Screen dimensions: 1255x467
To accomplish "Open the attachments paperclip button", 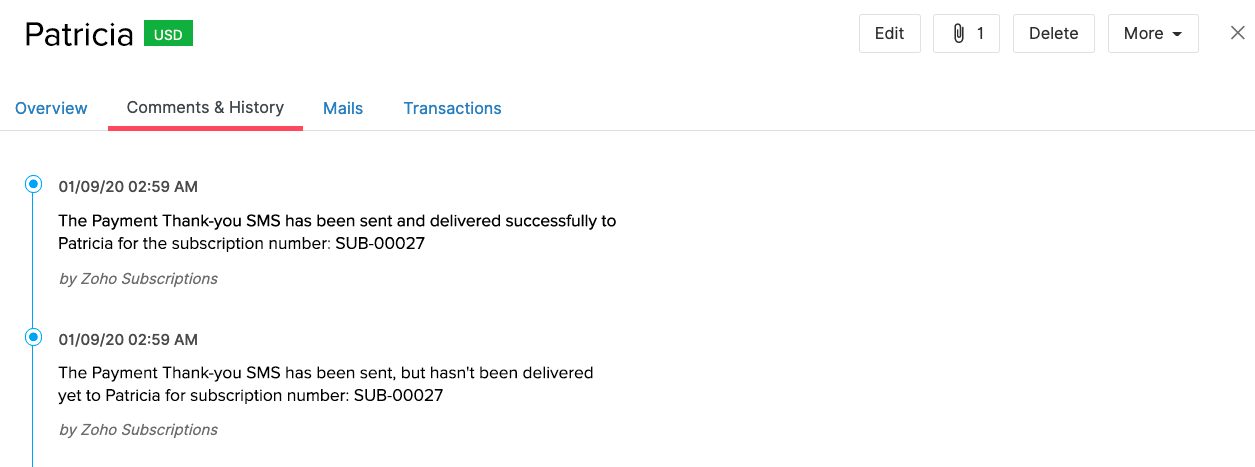I will coord(966,34).
